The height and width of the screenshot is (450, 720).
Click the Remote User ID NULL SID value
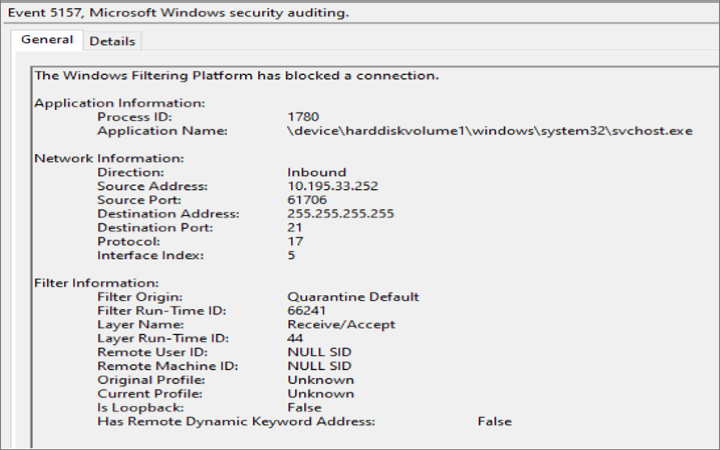click(x=319, y=352)
